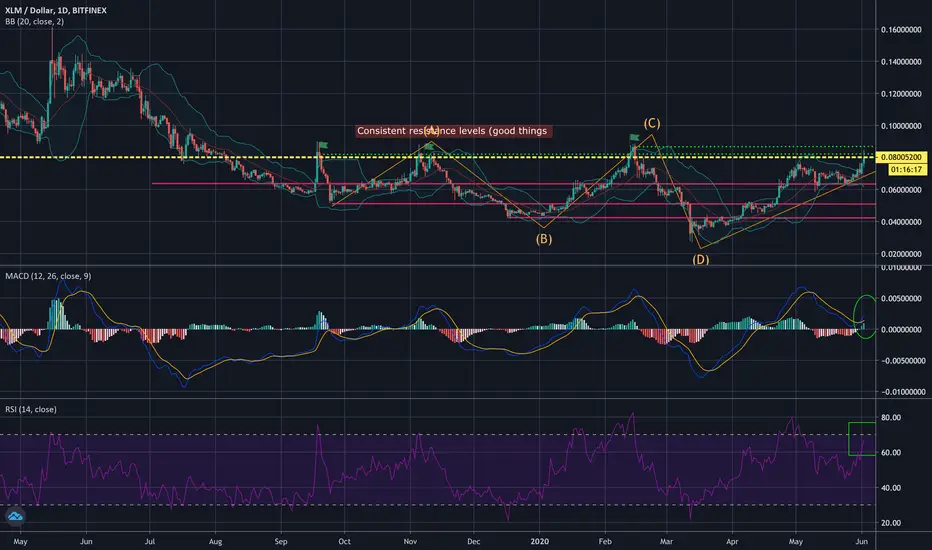Viewport: 932px width, 550px height.
Task: Select the (B) wave label
Action: [544, 239]
